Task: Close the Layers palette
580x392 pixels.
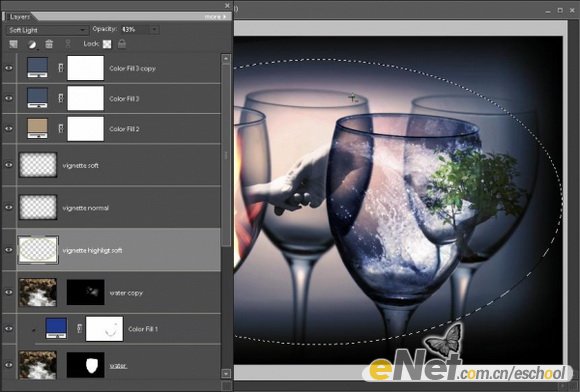Action: click(x=227, y=6)
